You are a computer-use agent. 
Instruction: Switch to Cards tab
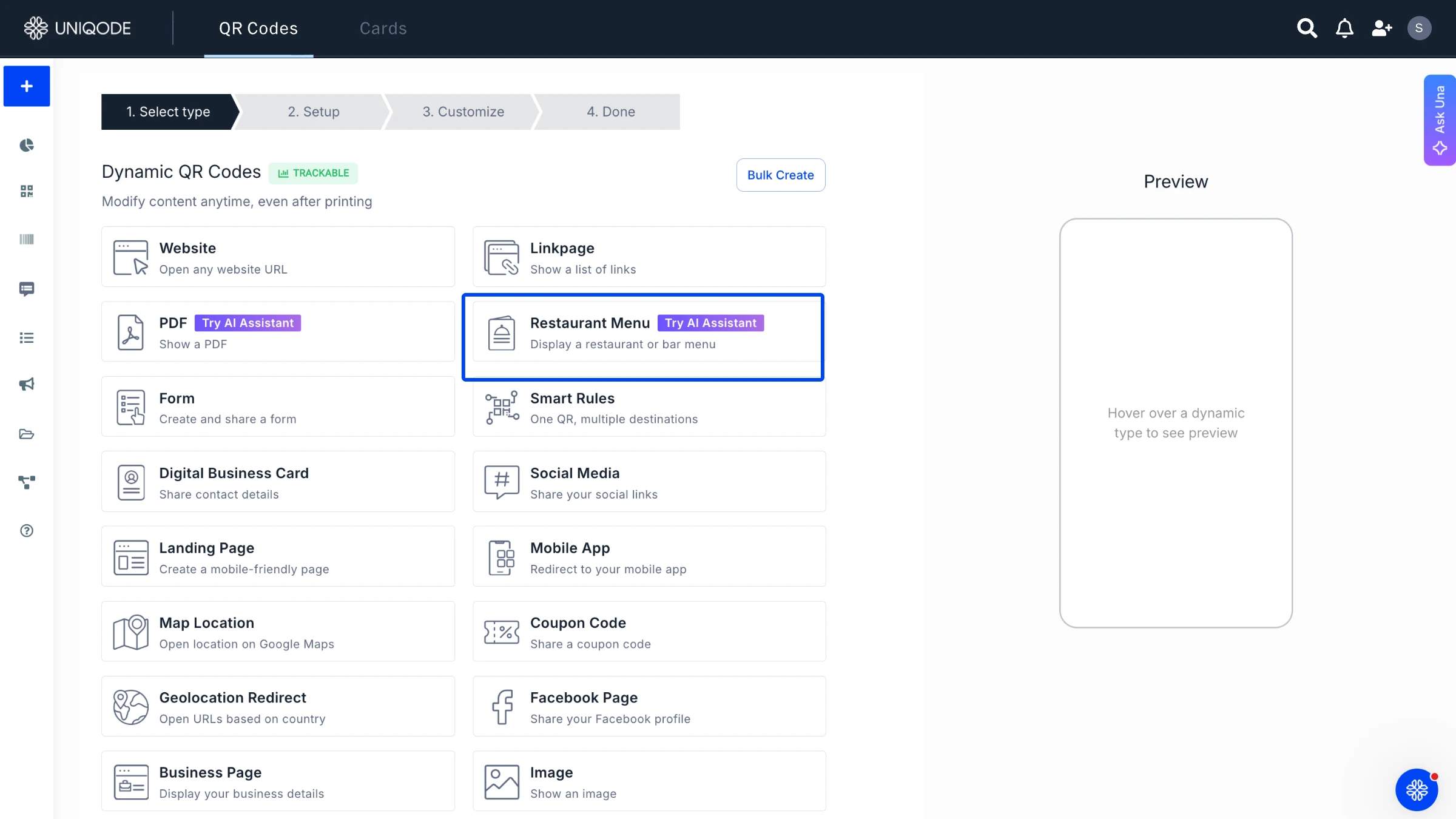coord(383,29)
